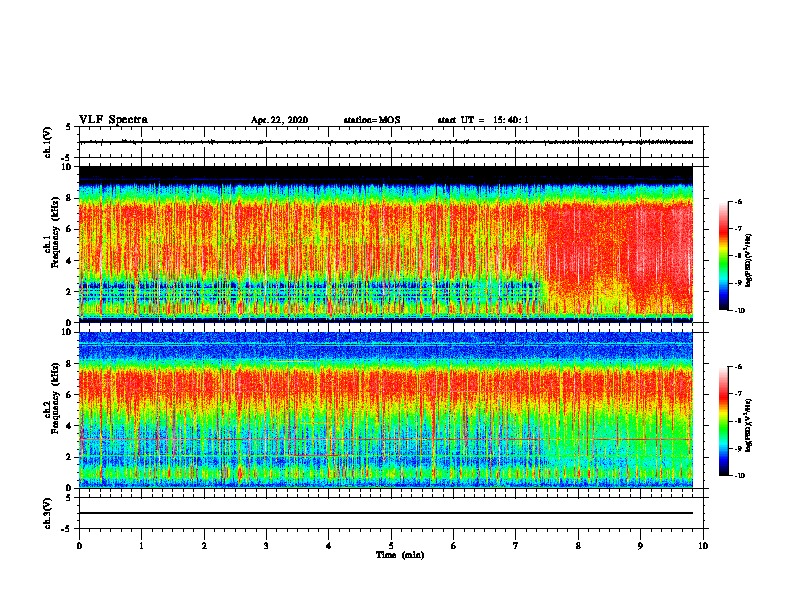Click the time-axis tick label "4"
The height and width of the screenshot is (612, 792).
[x=329, y=546]
